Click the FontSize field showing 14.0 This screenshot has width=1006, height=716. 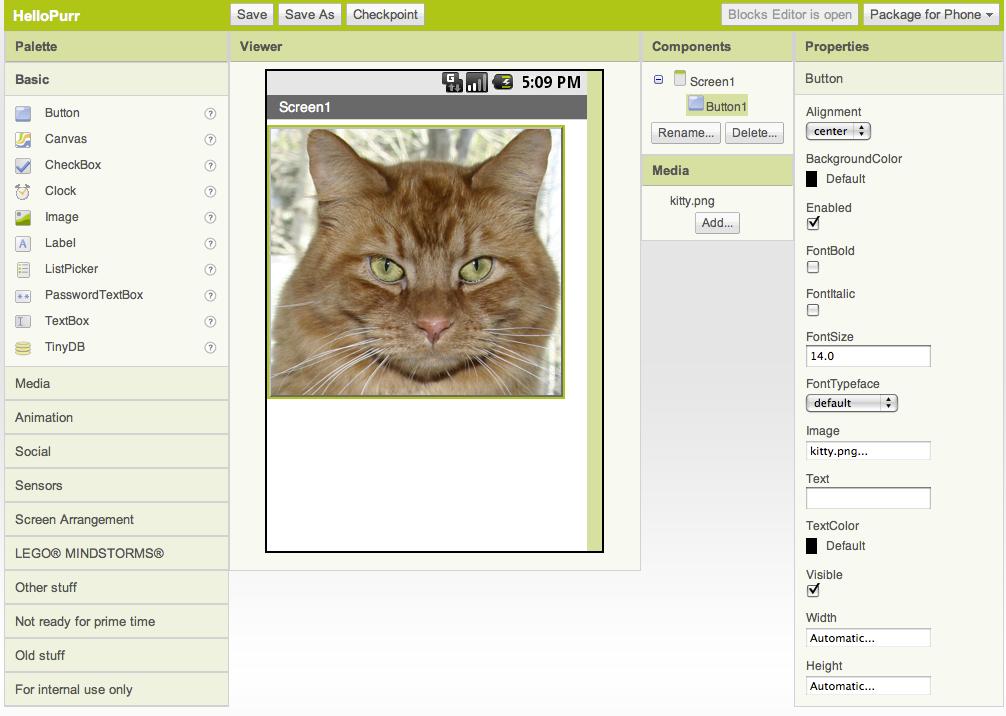[x=868, y=356]
